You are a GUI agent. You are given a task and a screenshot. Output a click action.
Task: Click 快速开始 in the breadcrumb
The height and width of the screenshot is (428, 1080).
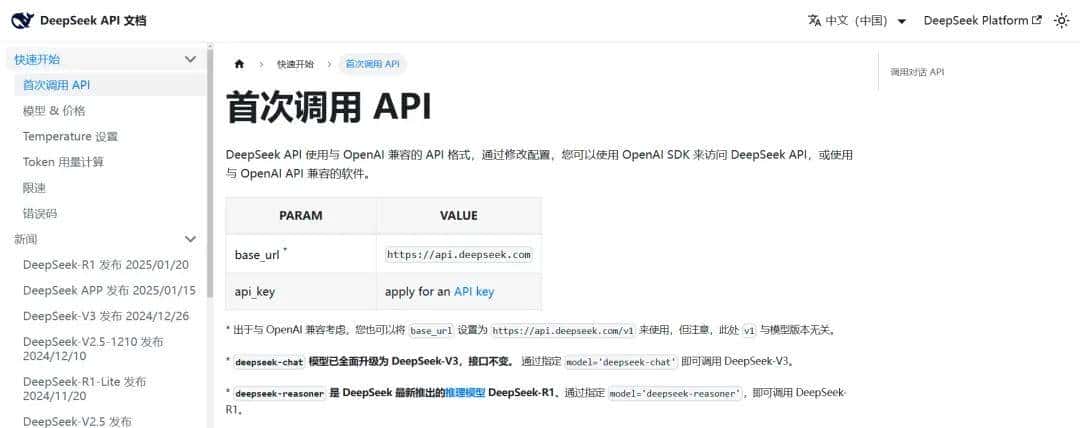(x=295, y=64)
